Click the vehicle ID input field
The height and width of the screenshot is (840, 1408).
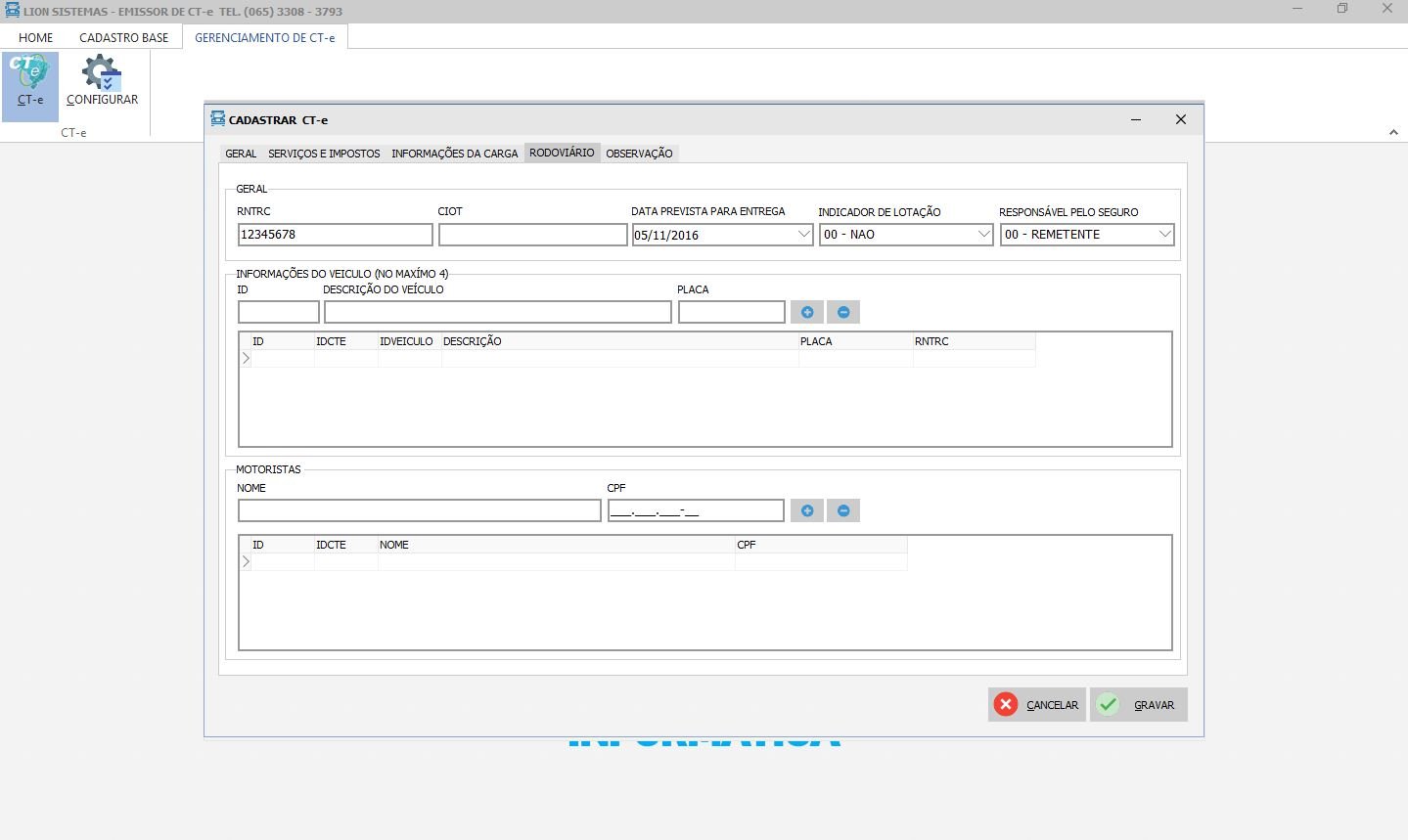coord(279,312)
